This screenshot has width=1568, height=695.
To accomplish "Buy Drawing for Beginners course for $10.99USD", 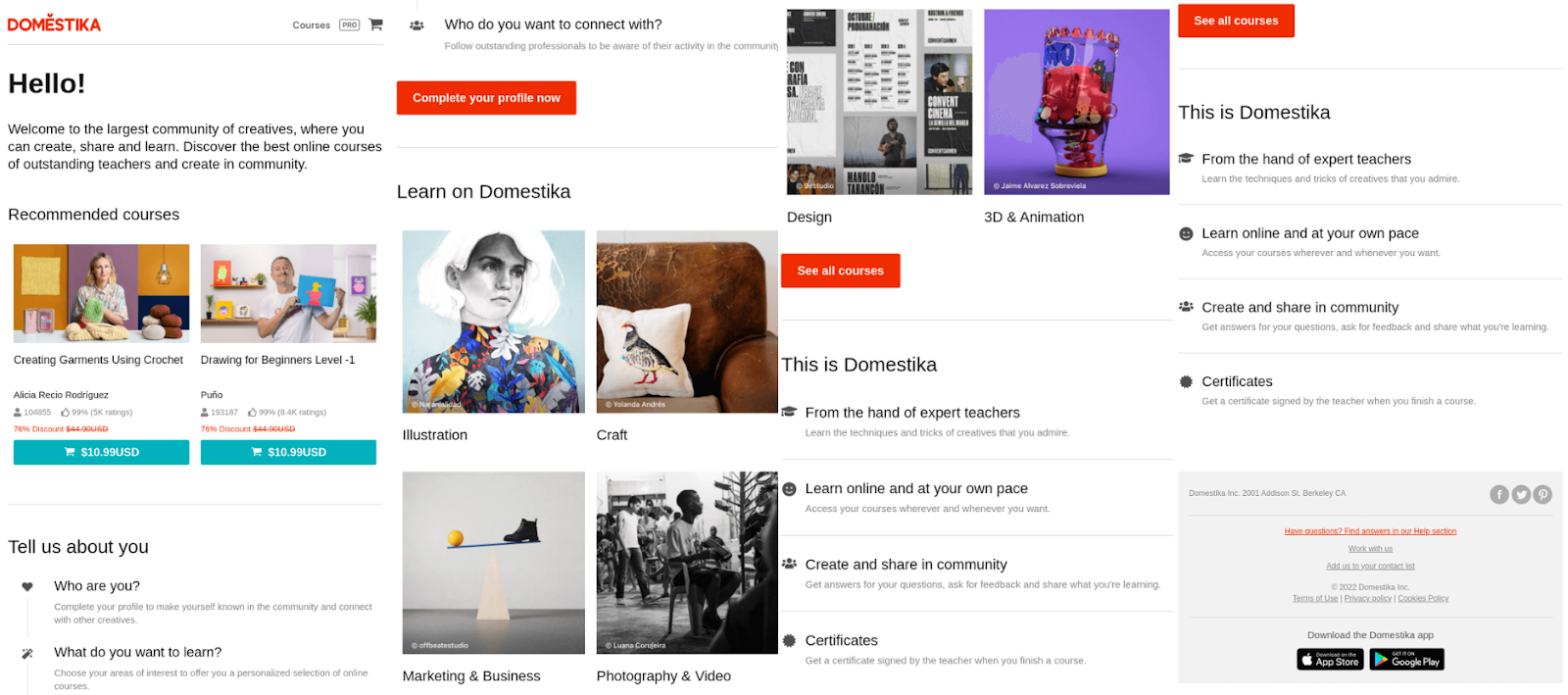I will (x=288, y=452).
